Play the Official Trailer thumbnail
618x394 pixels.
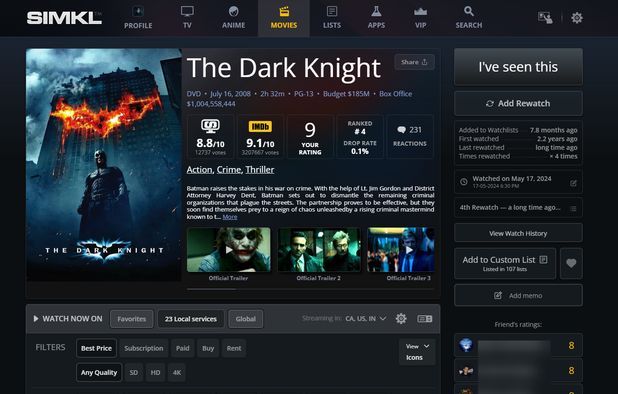click(229, 250)
